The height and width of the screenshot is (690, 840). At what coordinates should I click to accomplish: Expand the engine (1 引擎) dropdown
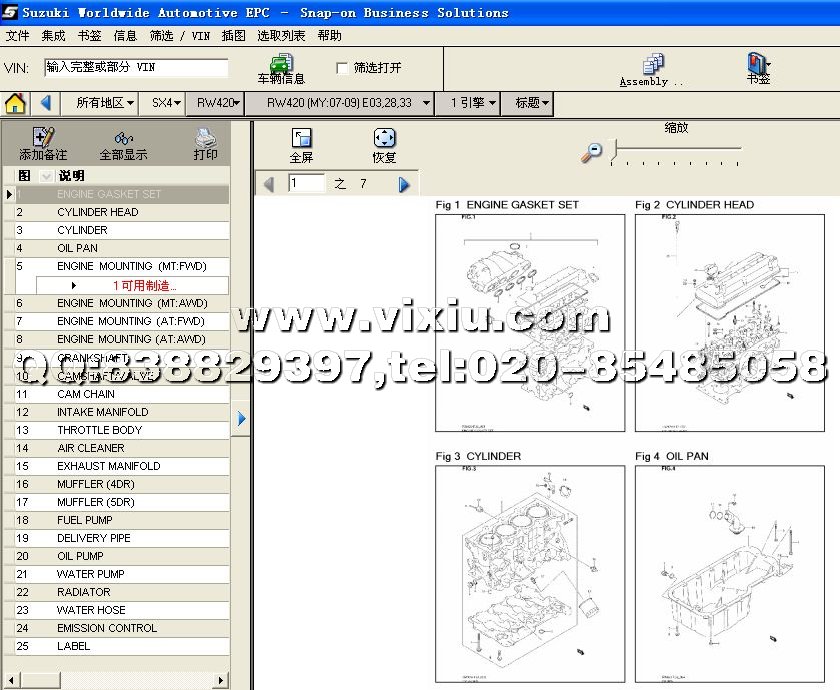(472, 103)
